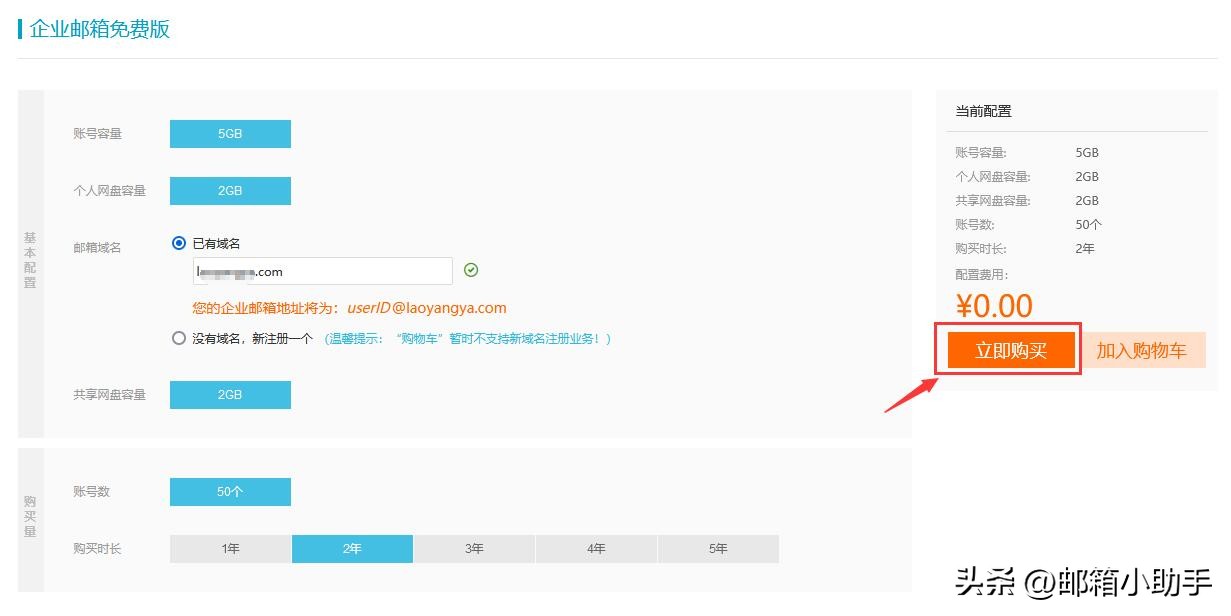1231x616 pixels.
Task: Click the 2GB 共享网盘容量 button
Action: pyautogui.click(x=230, y=394)
